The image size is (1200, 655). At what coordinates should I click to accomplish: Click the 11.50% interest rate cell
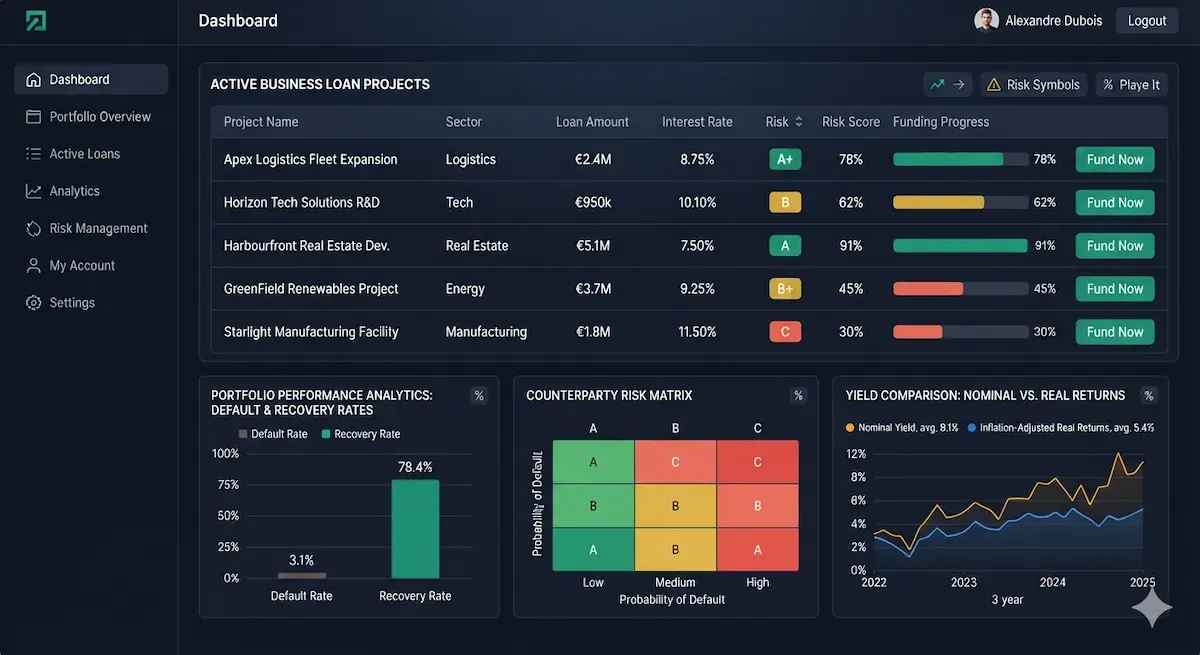point(697,332)
